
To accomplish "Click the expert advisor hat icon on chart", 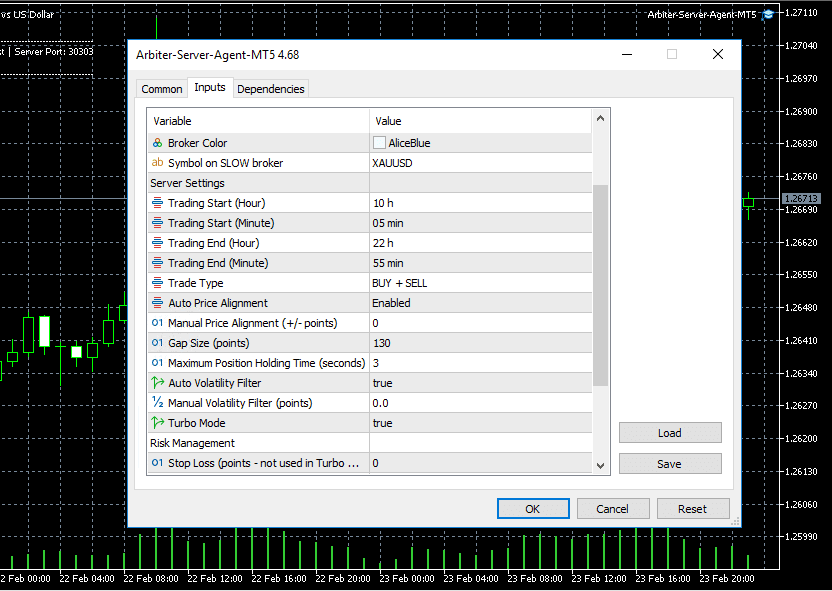I will pyautogui.click(x=767, y=15).
